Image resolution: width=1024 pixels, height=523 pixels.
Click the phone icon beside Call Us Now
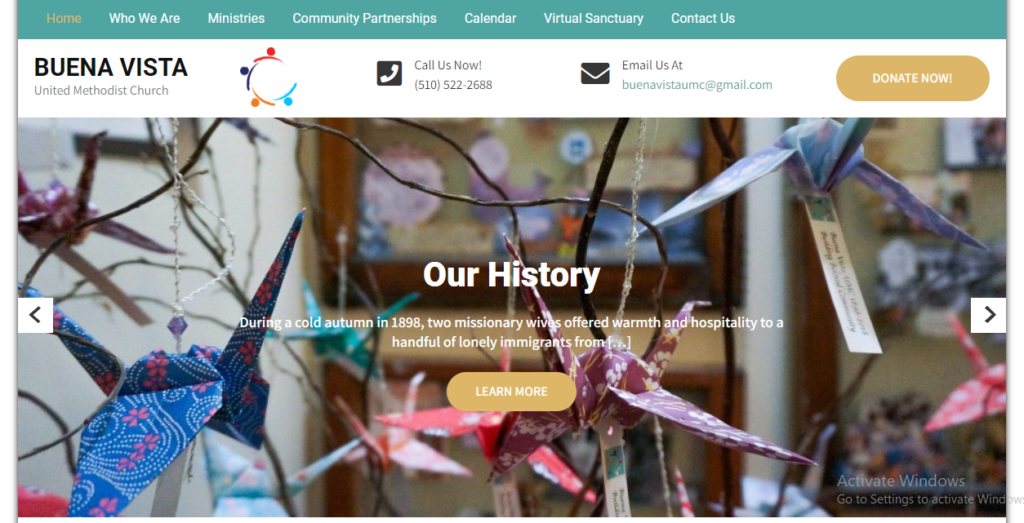[389, 74]
